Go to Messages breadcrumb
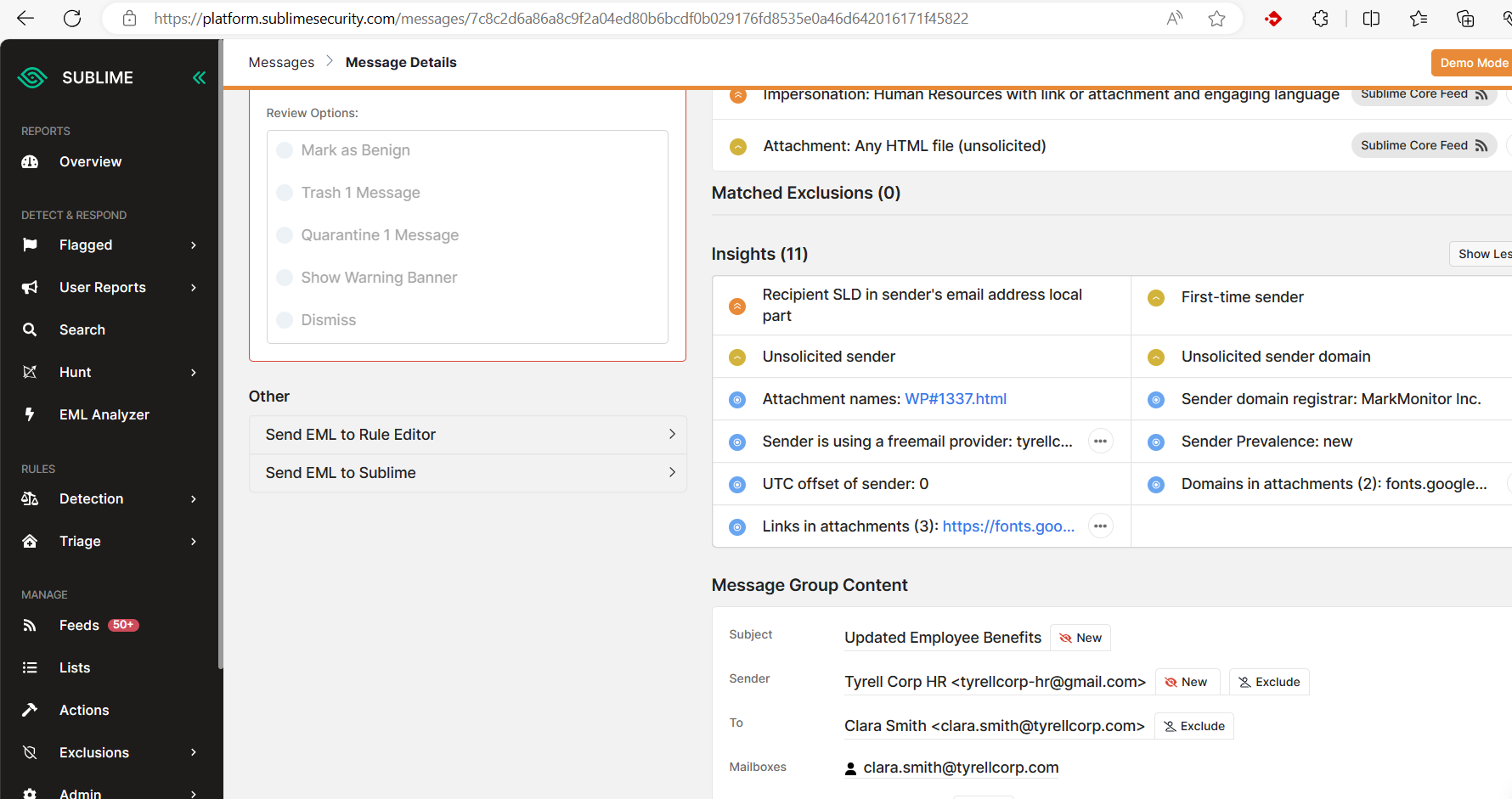Image resolution: width=1512 pixels, height=799 pixels. 281,62
